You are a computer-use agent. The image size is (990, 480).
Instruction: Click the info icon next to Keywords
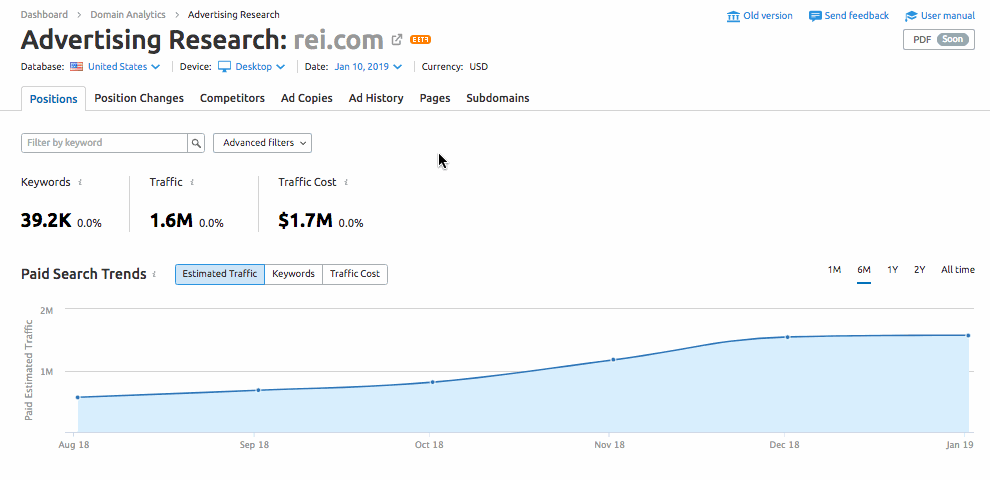(x=80, y=183)
